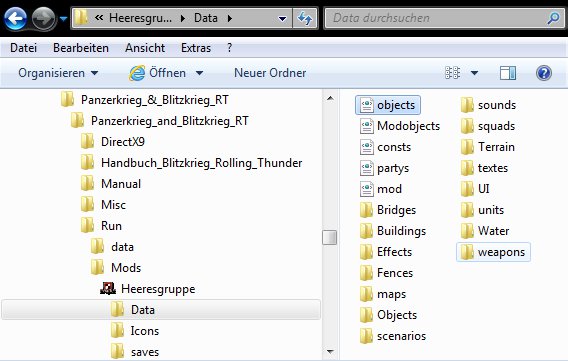Viewport: 568px width, 361px height.
Task: Select the textes folder icon
Action: pyautogui.click(x=467, y=168)
